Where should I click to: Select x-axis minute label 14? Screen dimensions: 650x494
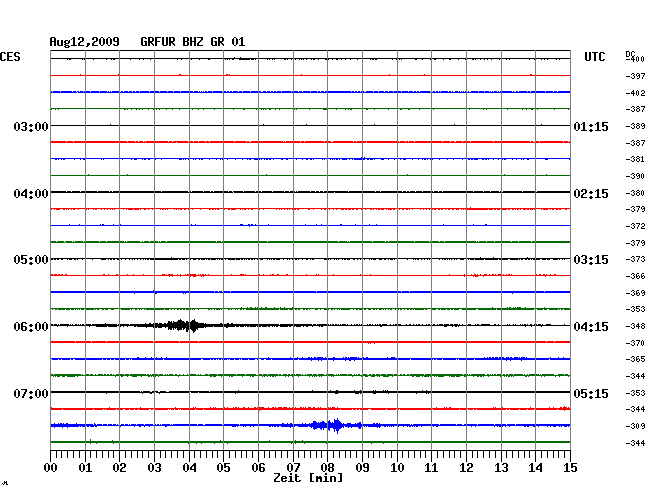tap(535, 467)
